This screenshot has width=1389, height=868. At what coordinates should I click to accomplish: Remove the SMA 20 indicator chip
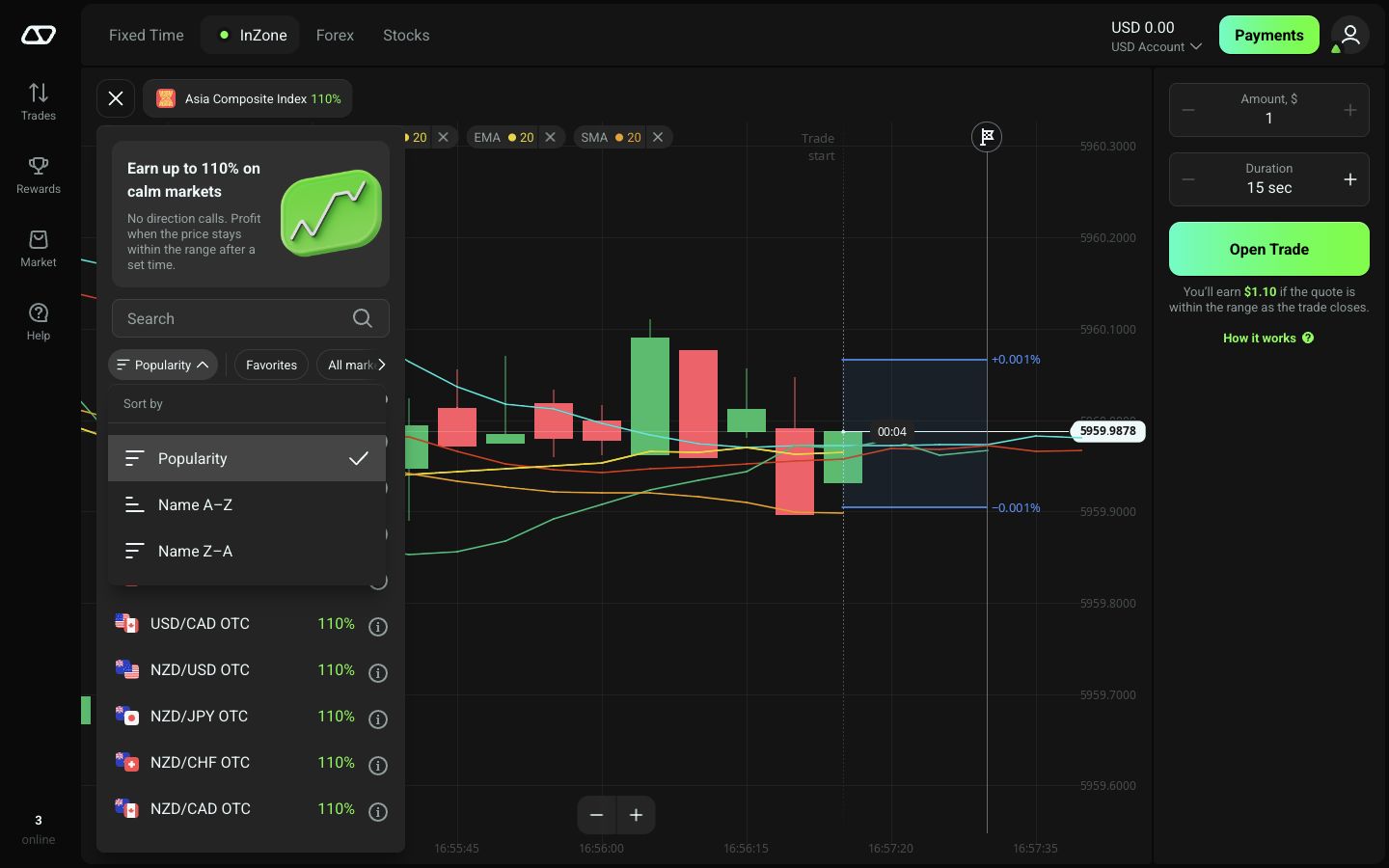(658, 137)
